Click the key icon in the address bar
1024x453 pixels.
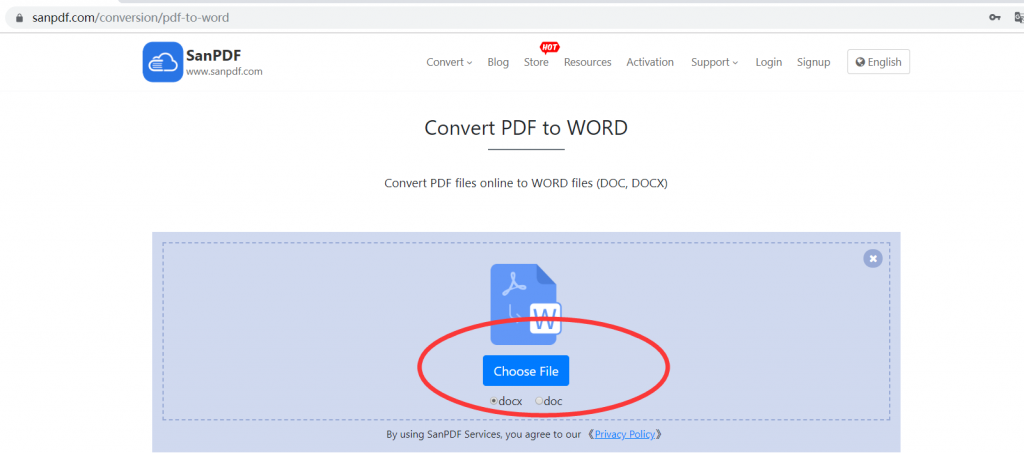point(995,18)
